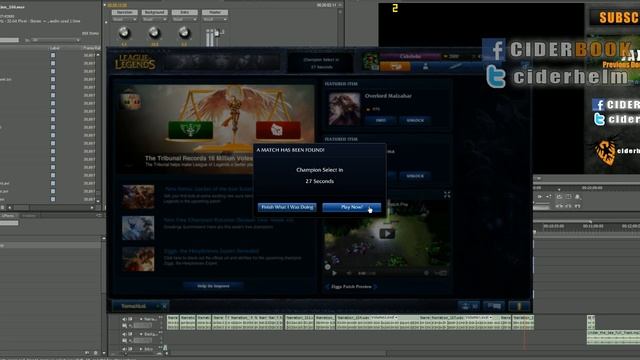Click the Unlock button for Overlord Malzahar

(x=415, y=120)
